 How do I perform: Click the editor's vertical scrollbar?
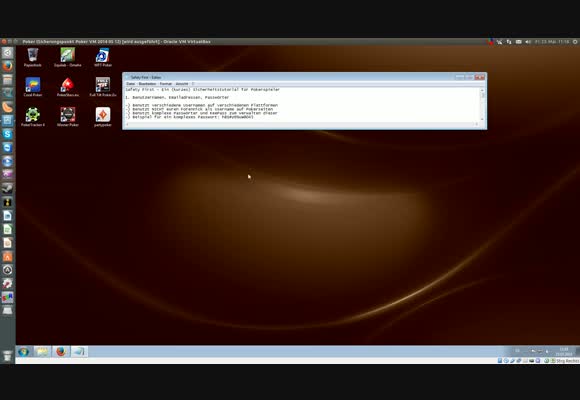click(482, 104)
